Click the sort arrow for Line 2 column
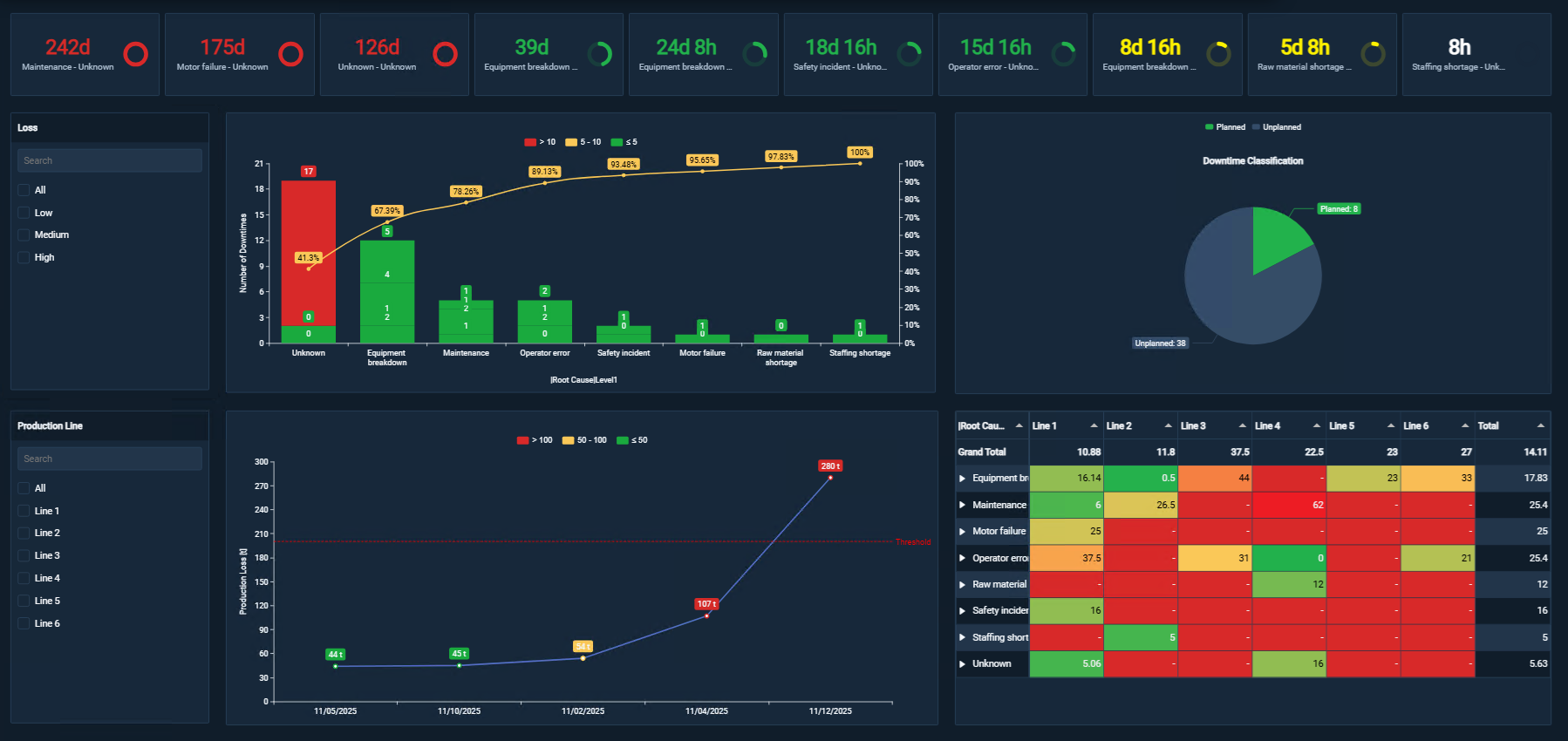 tap(1168, 425)
